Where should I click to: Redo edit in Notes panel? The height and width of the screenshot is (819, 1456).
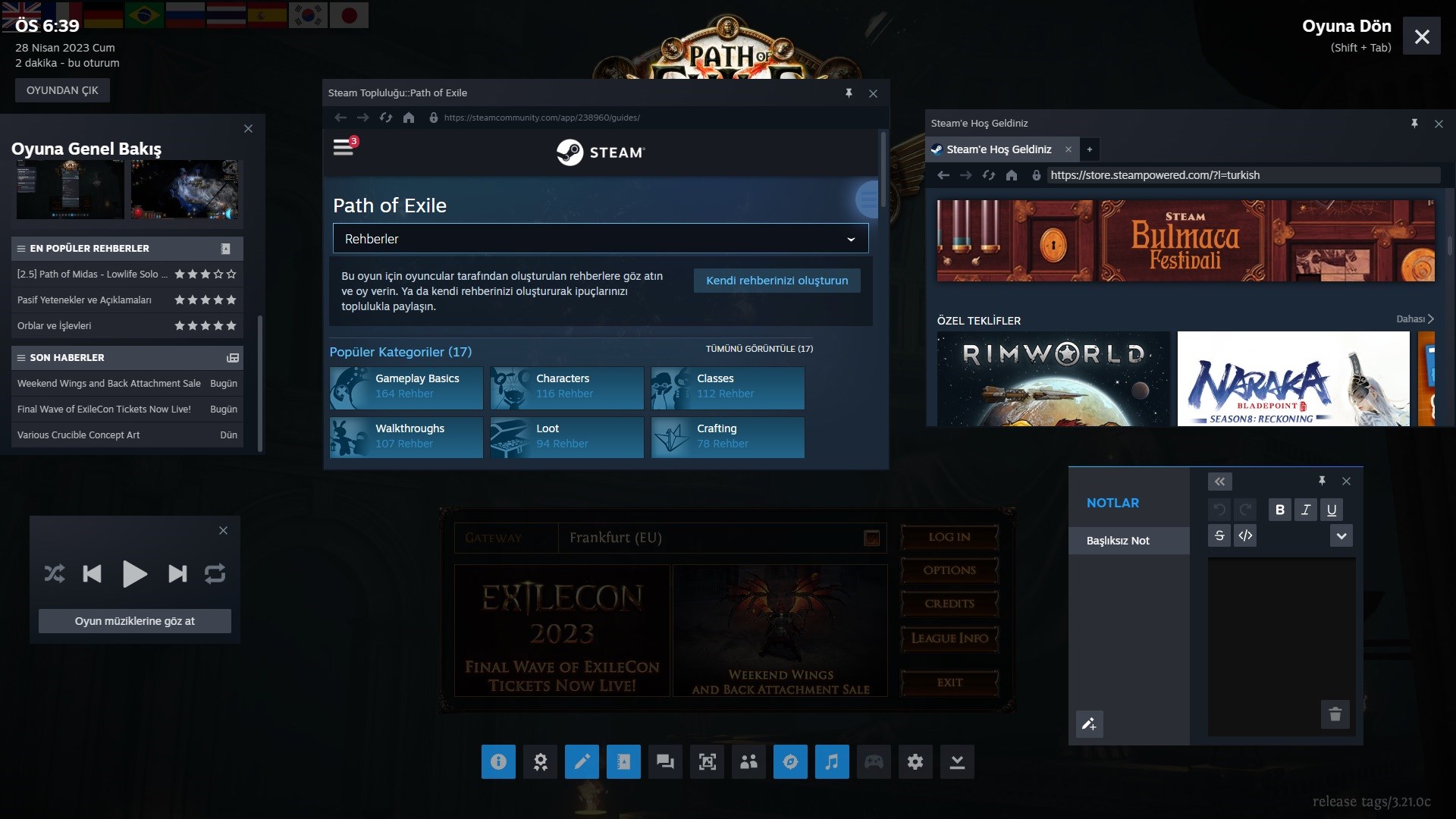coord(1245,510)
